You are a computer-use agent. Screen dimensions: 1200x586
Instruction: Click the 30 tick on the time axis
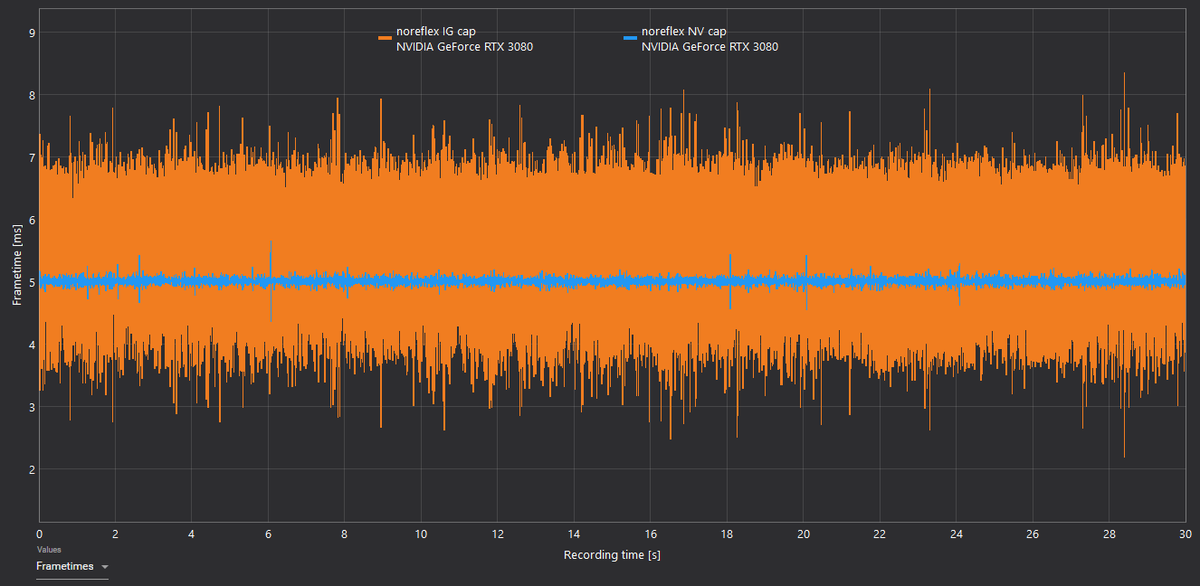click(x=1185, y=534)
